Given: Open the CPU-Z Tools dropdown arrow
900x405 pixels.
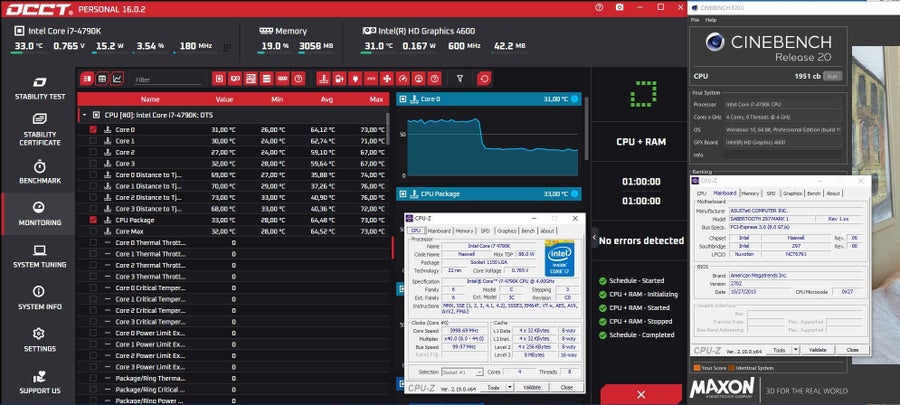Looking at the screenshot, I should [x=510, y=387].
